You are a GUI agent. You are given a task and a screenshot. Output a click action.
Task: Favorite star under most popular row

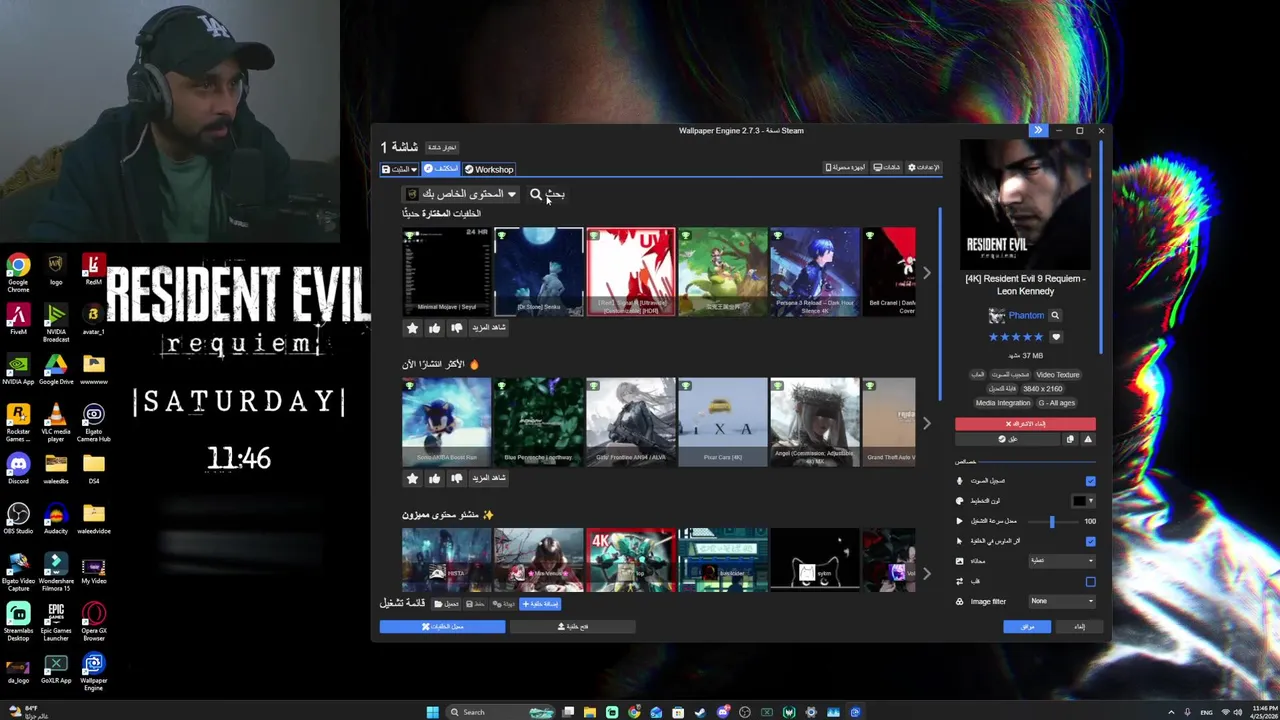pos(412,478)
